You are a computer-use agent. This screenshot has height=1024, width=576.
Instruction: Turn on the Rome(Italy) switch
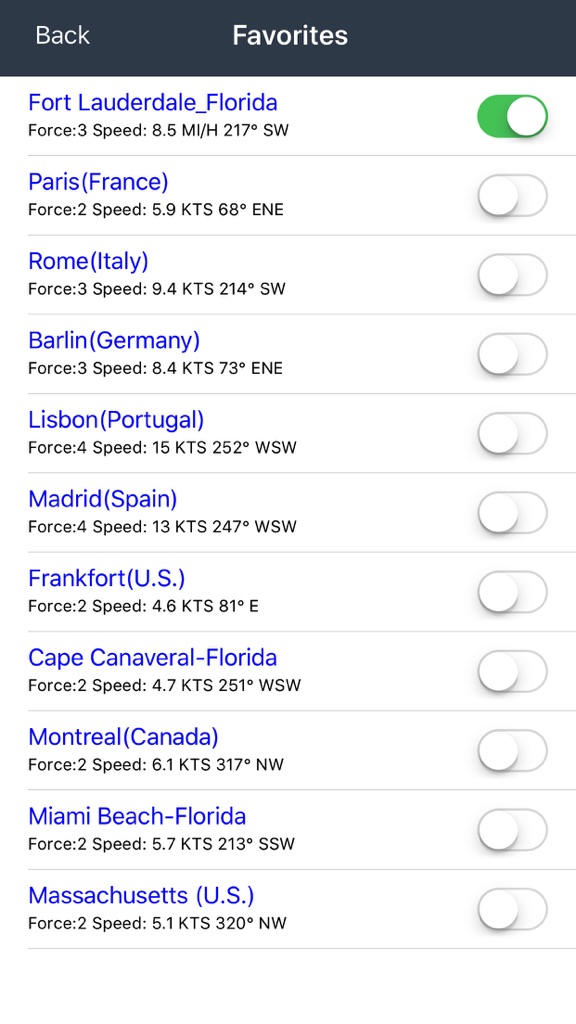point(512,275)
